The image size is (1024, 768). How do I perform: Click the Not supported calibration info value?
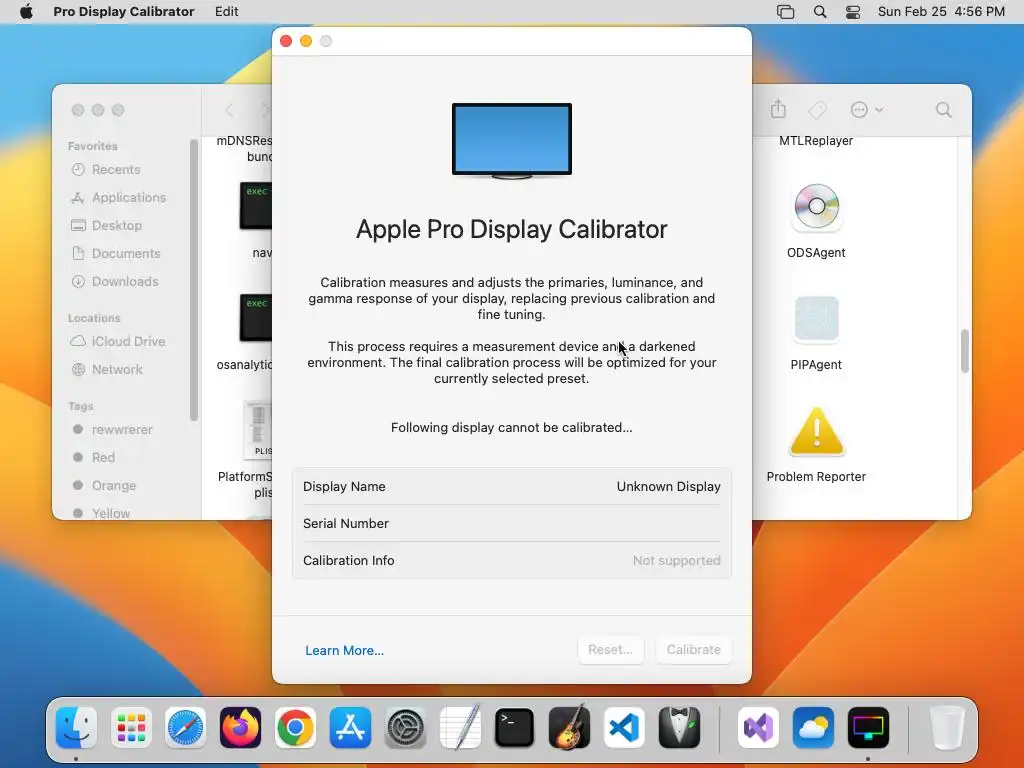click(677, 560)
